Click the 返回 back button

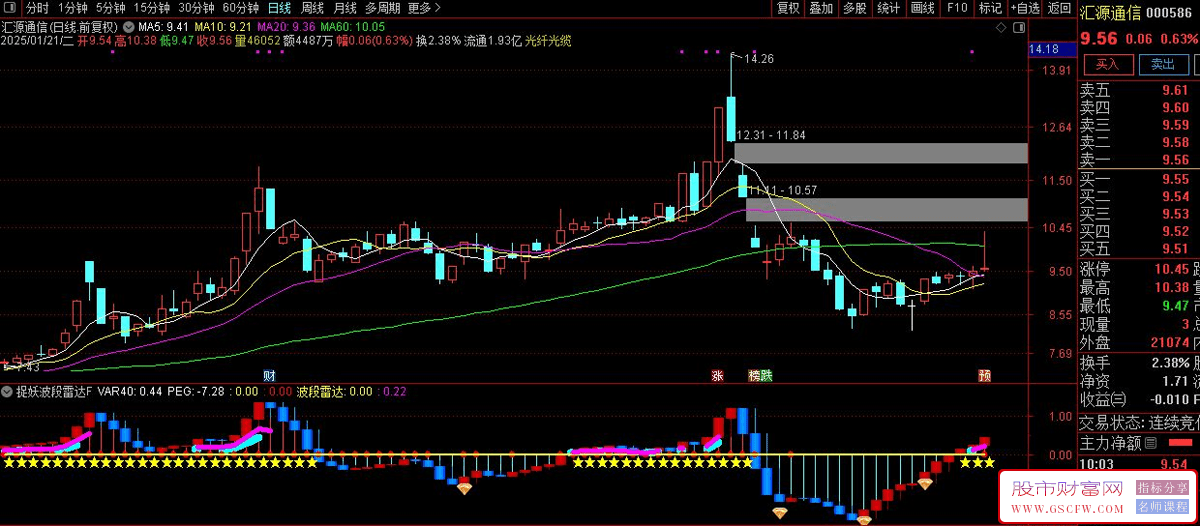[x=1059, y=8]
